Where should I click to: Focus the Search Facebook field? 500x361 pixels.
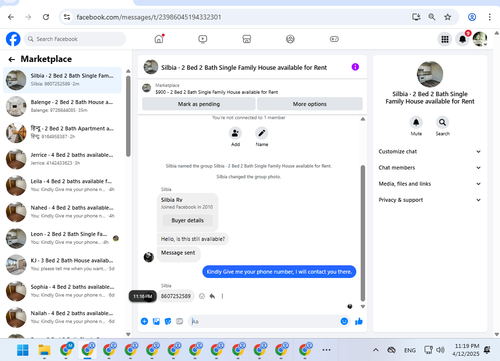[75, 39]
